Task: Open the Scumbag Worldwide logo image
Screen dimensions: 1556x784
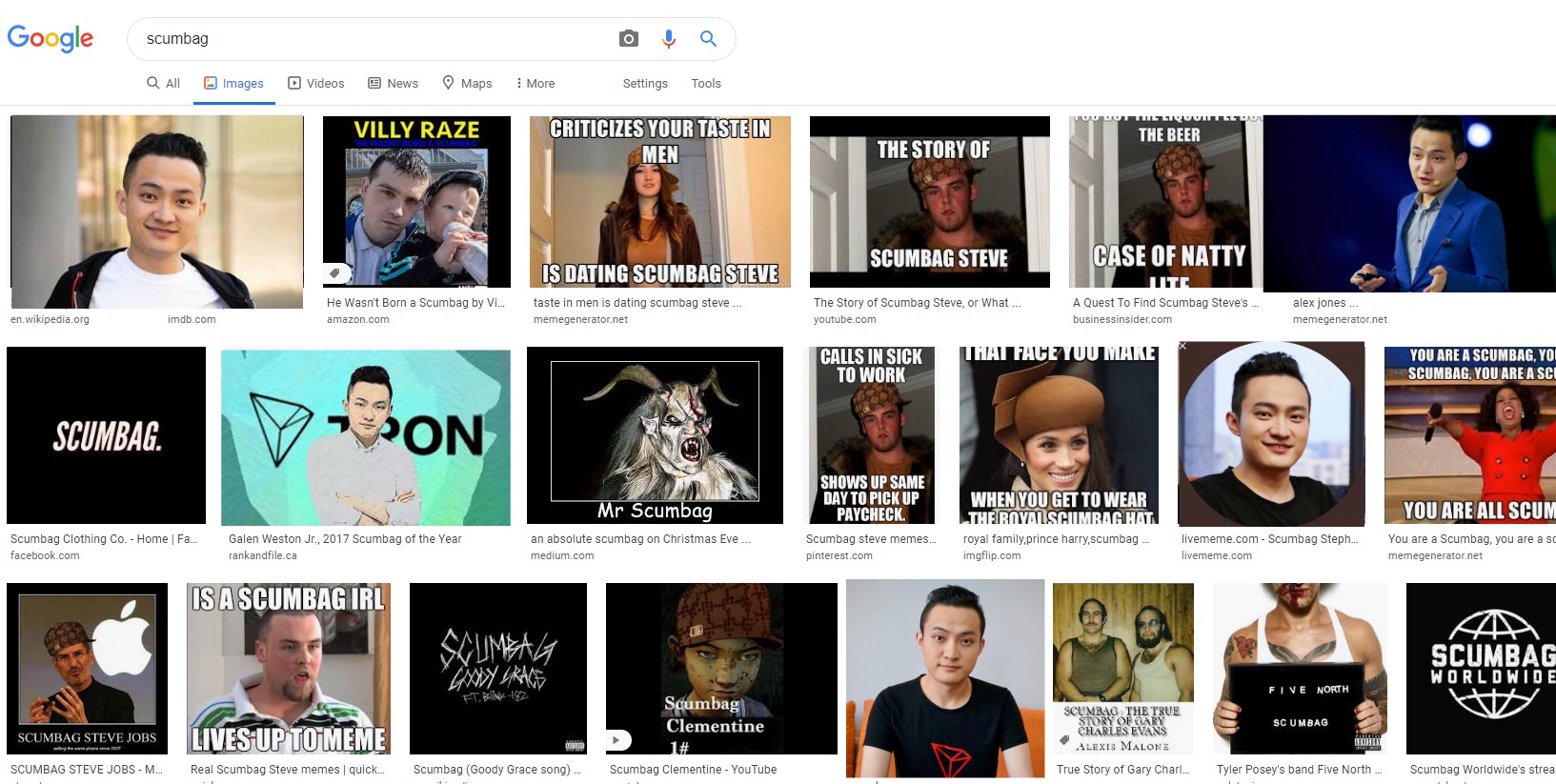Action: click(1481, 669)
